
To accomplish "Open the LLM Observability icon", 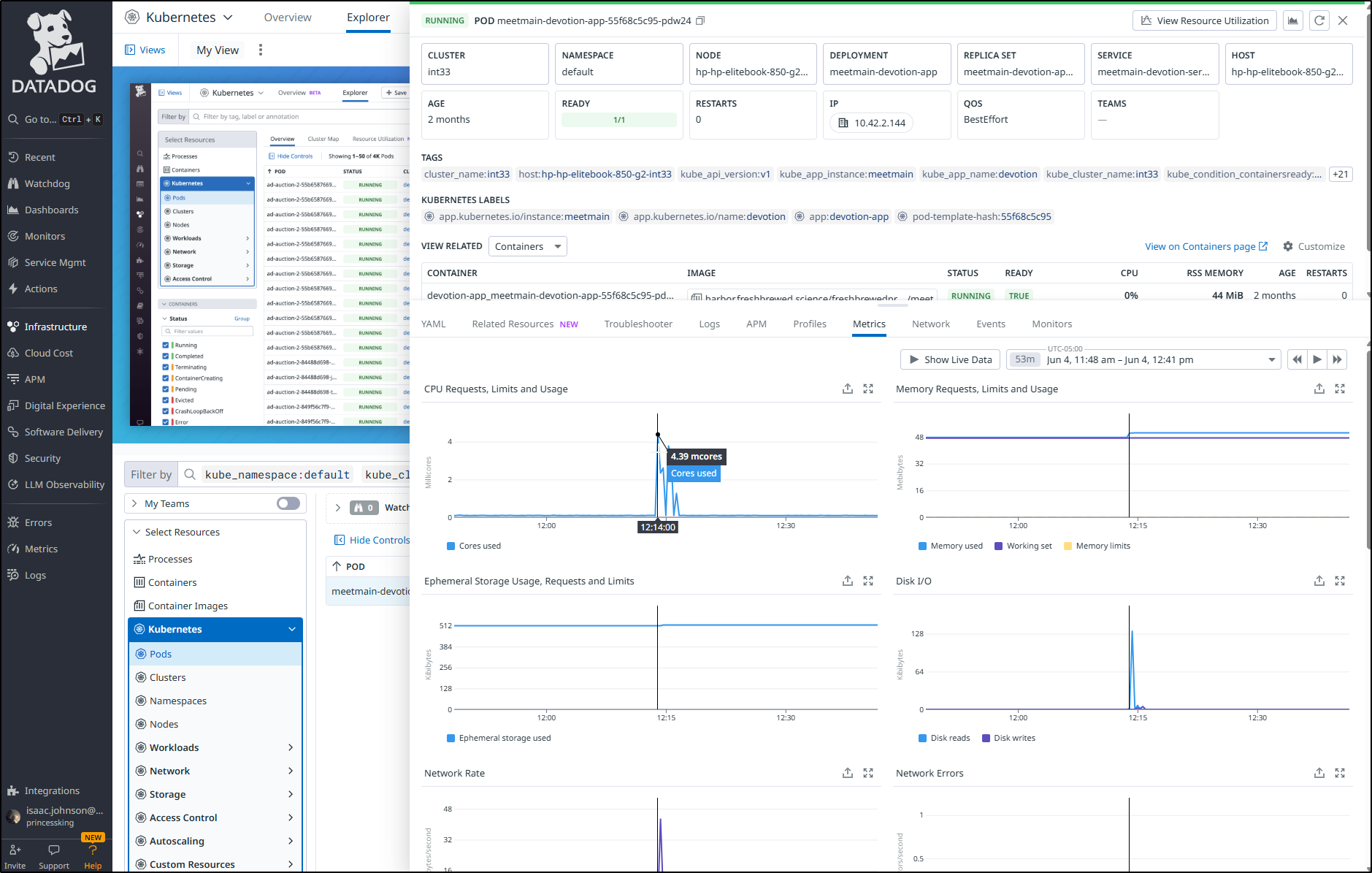I will point(13,484).
